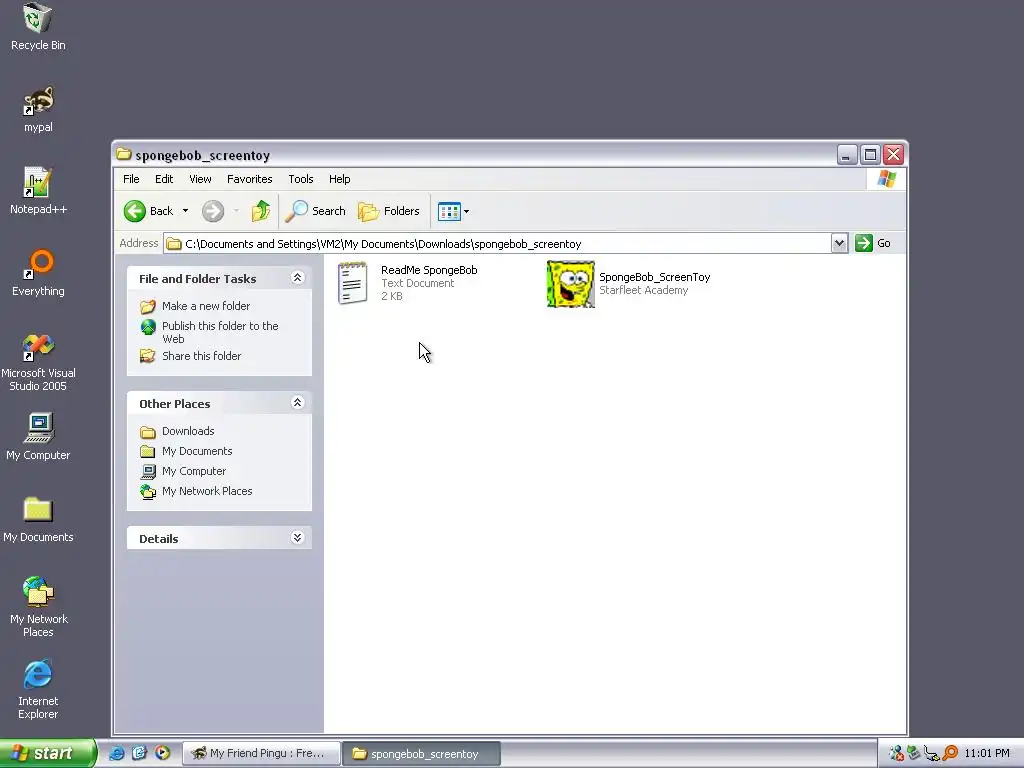Go to My Computer in Other Places
1024x768 pixels.
[194, 471]
